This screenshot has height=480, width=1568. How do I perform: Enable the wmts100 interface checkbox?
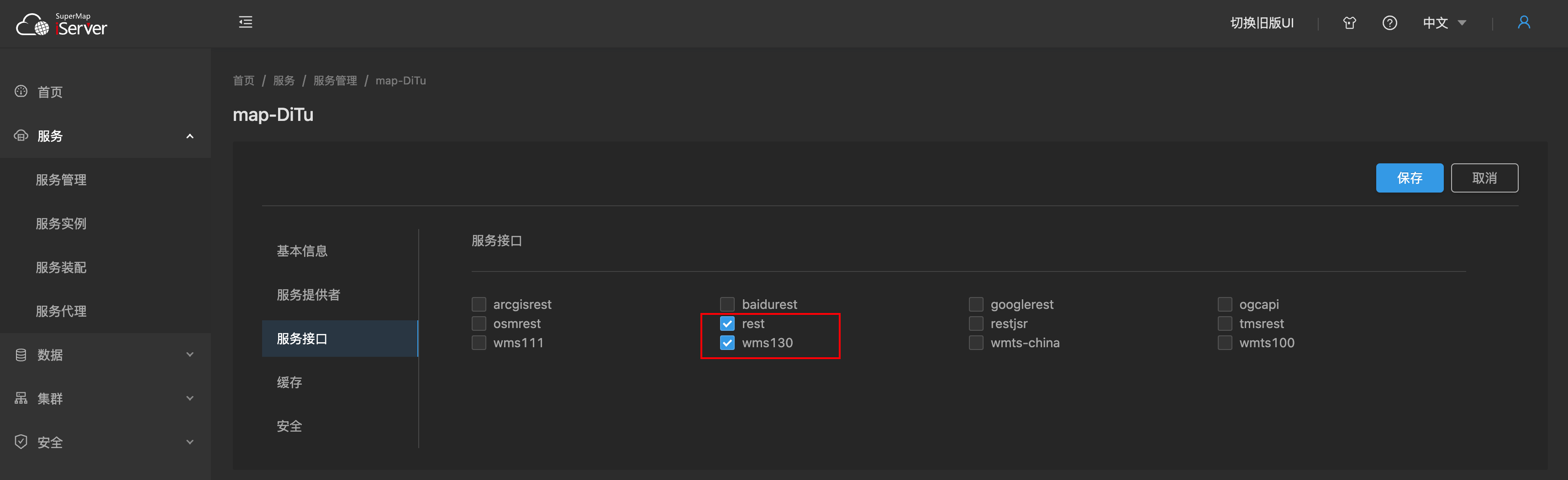coord(1225,343)
